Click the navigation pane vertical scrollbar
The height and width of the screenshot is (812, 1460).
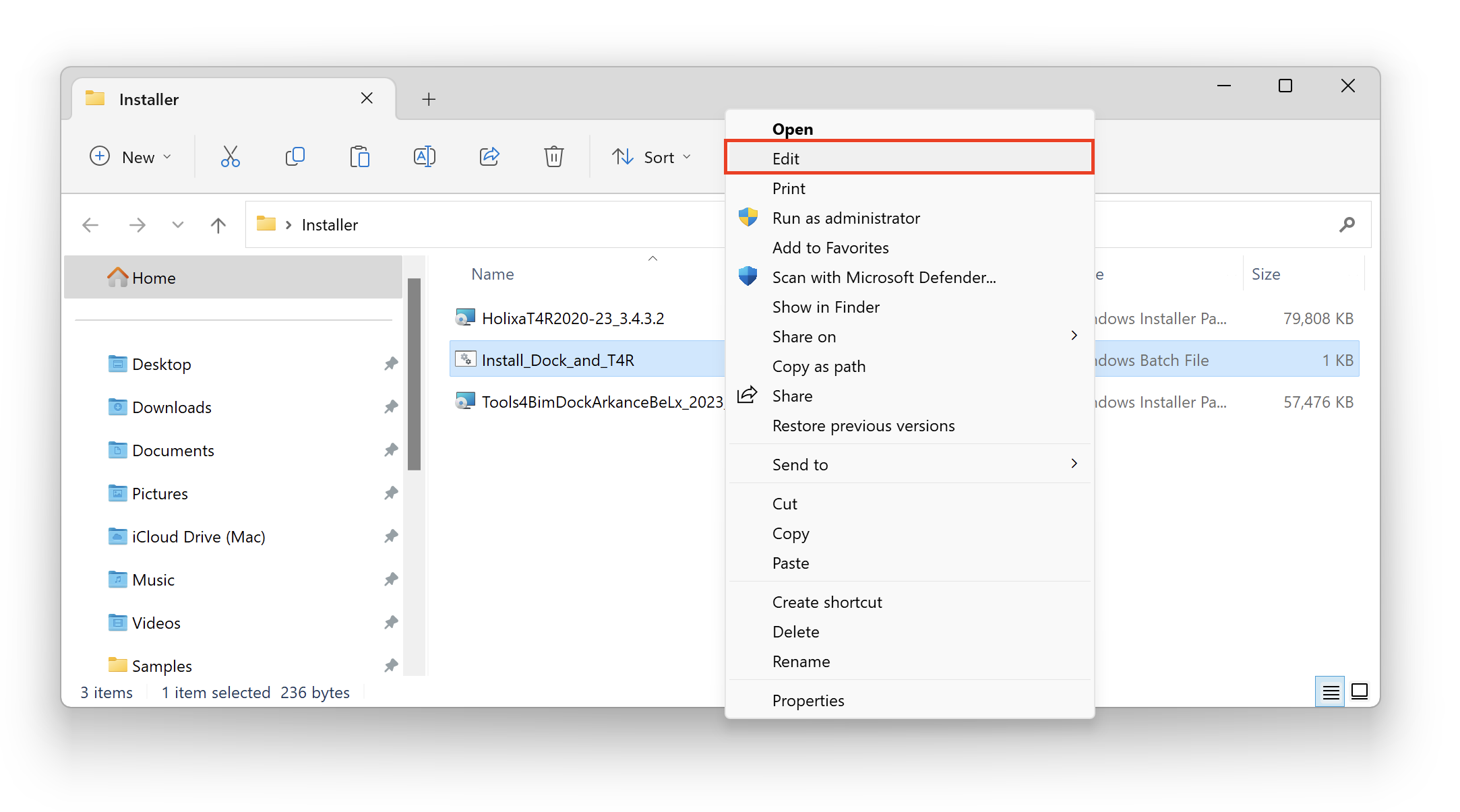coord(415,374)
